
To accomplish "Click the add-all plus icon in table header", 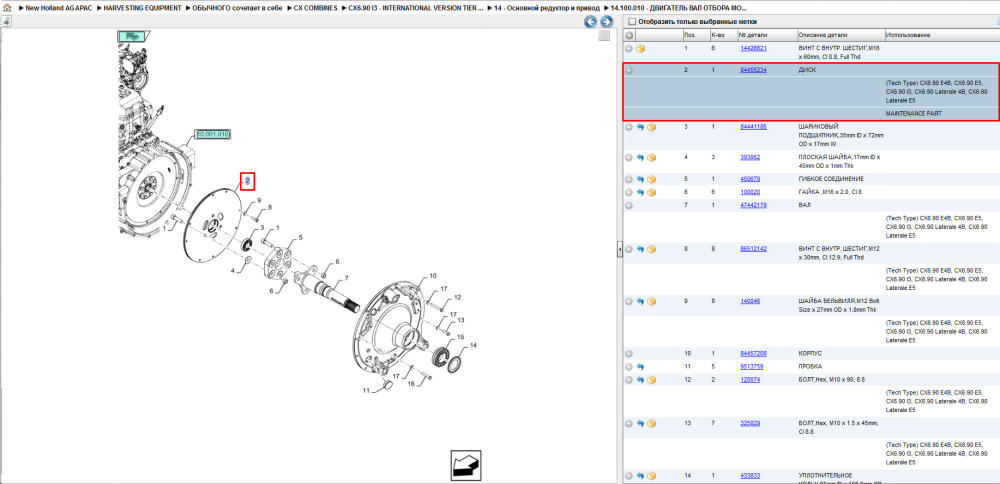I will pyautogui.click(x=629, y=34).
